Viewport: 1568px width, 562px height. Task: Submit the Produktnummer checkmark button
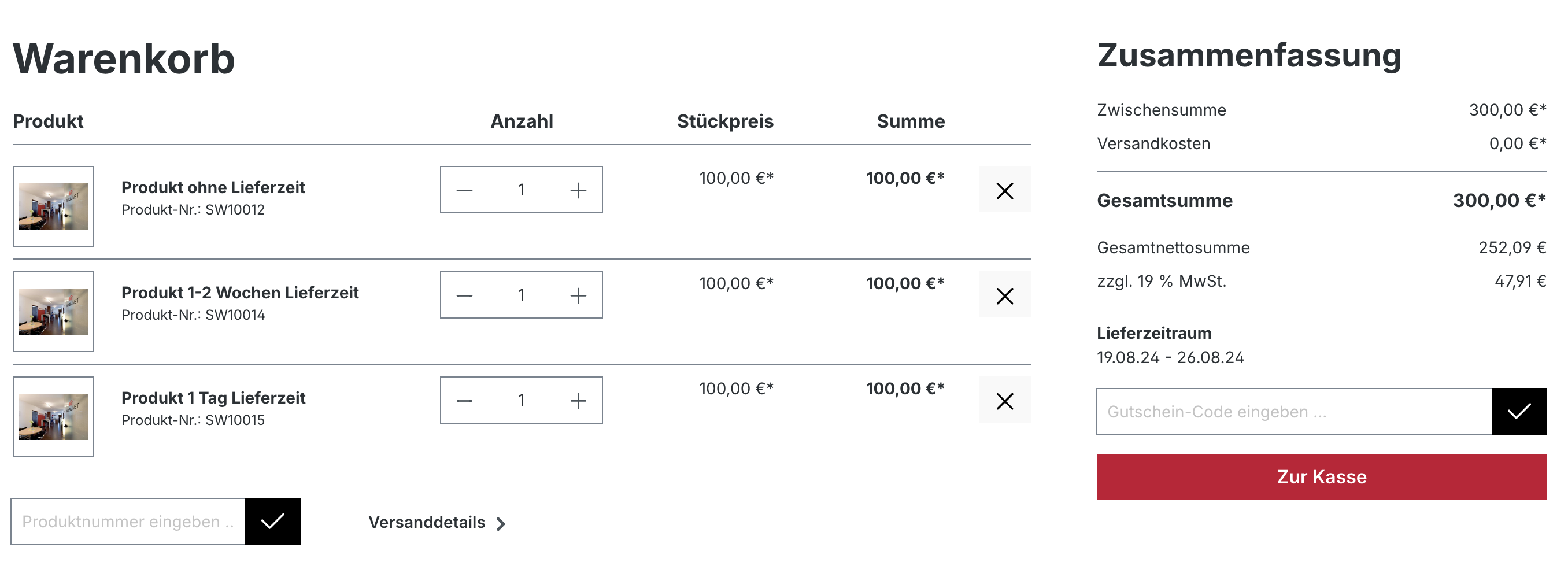point(272,521)
